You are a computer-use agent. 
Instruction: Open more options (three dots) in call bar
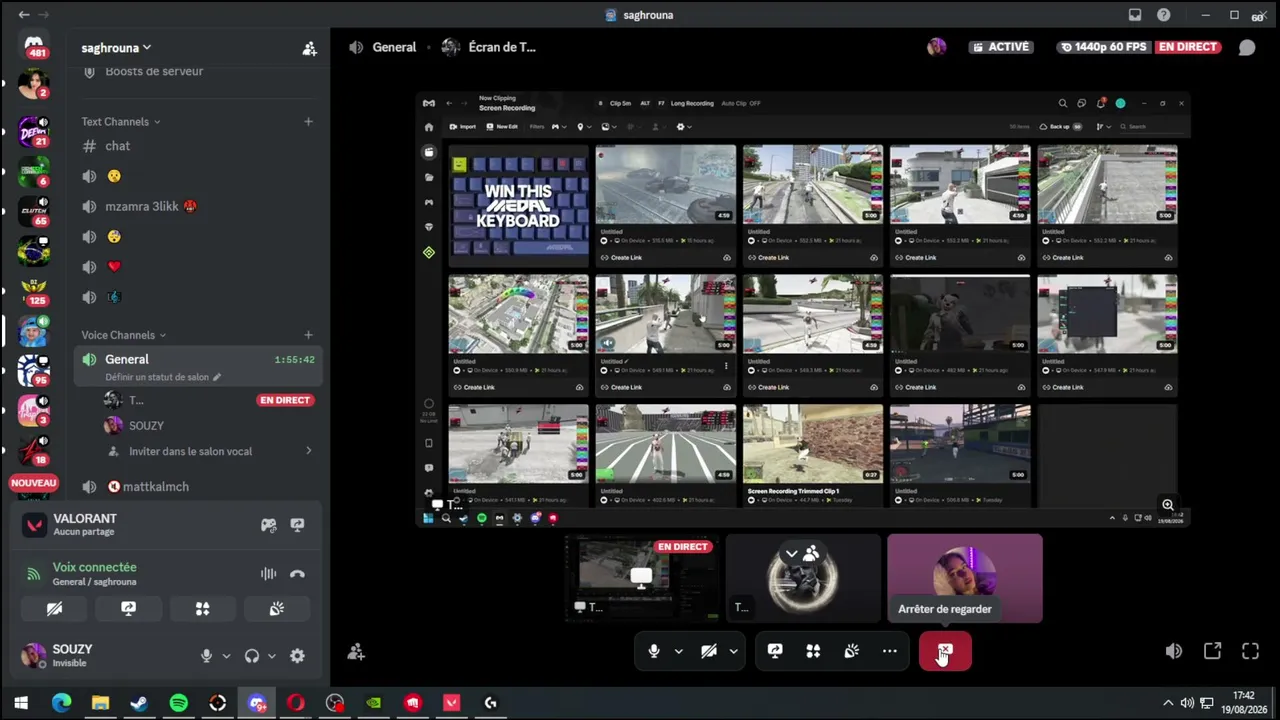[x=890, y=651]
